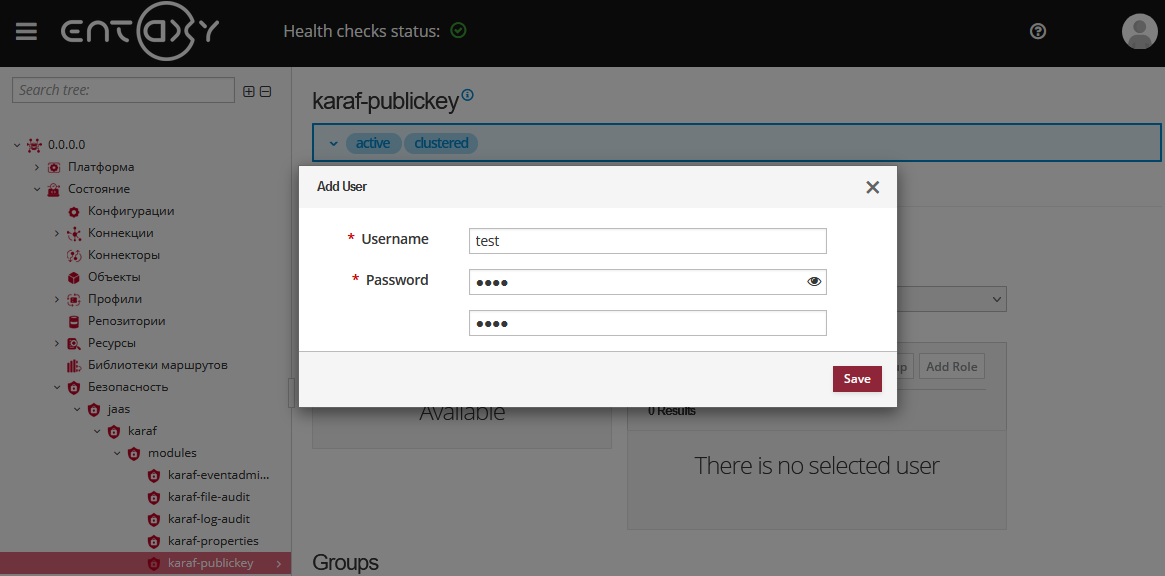Open the user profile avatar menu
The width and height of the screenshot is (1165, 576).
tap(1139, 31)
